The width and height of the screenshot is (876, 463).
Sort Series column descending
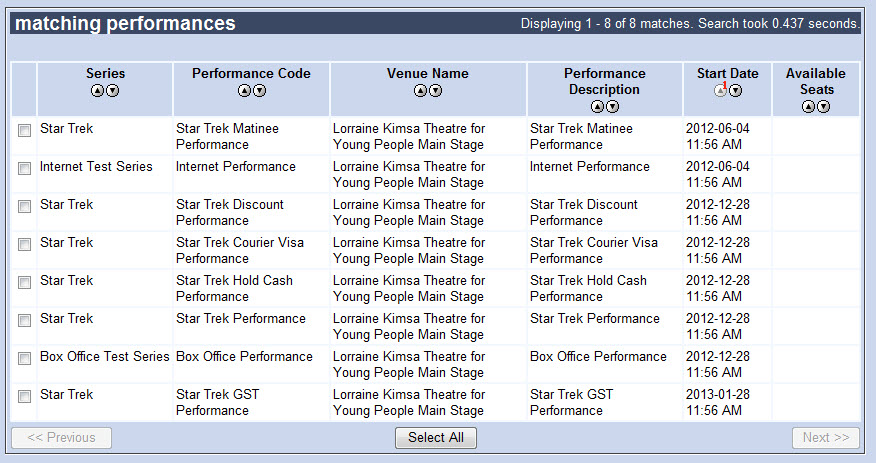[x=113, y=90]
